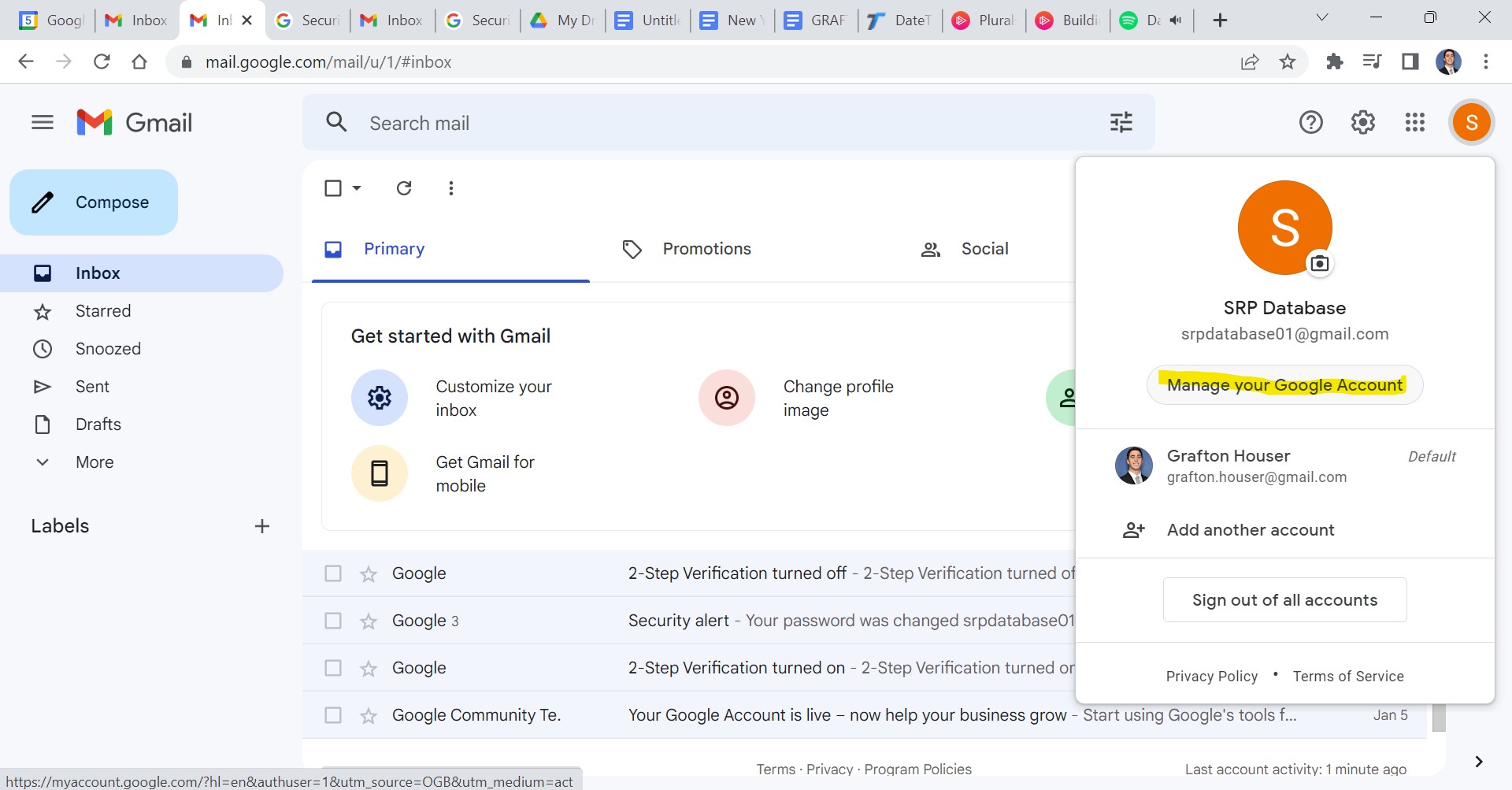Viewport: 1512px width, 790px height.
Task: Check the box for Google Community email
Action: 333,715
